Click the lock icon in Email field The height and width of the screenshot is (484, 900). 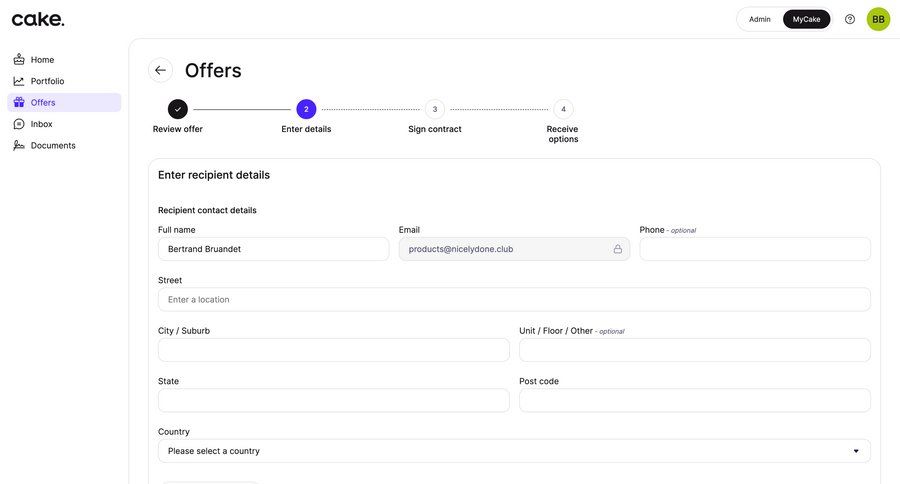[618, 249]
